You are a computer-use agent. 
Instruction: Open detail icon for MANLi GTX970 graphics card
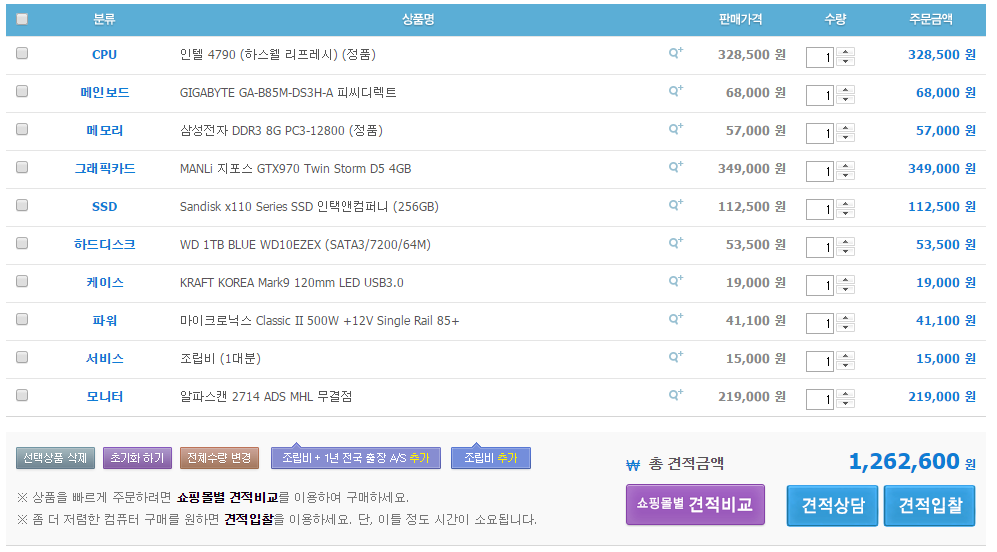coord(675,167)
